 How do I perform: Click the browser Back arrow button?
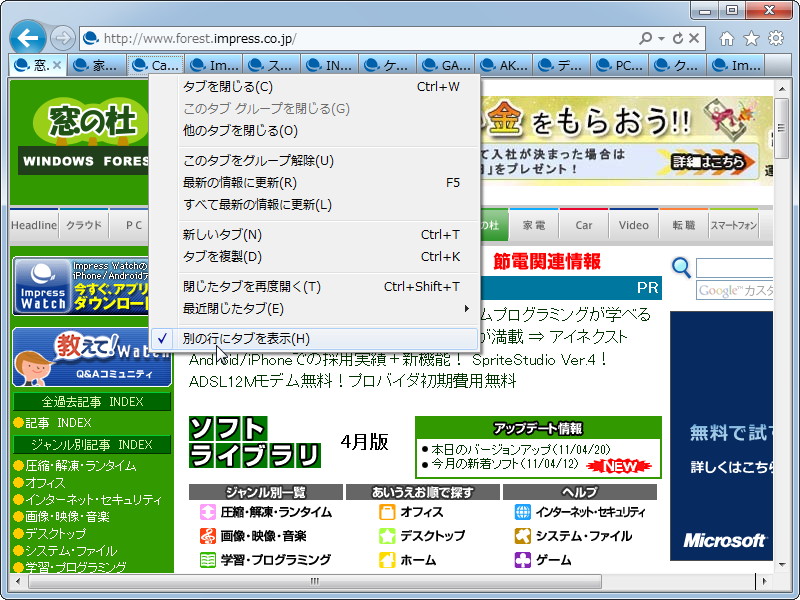point(28,37)
